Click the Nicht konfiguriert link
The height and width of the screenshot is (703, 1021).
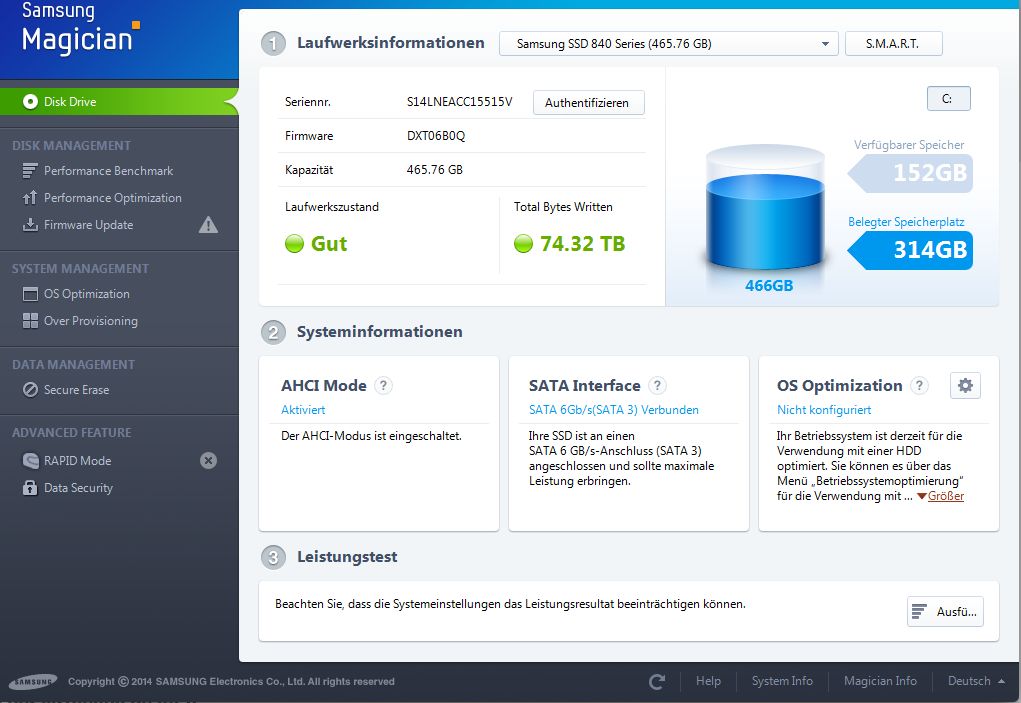pyautogui.click(x=824, y=410)
